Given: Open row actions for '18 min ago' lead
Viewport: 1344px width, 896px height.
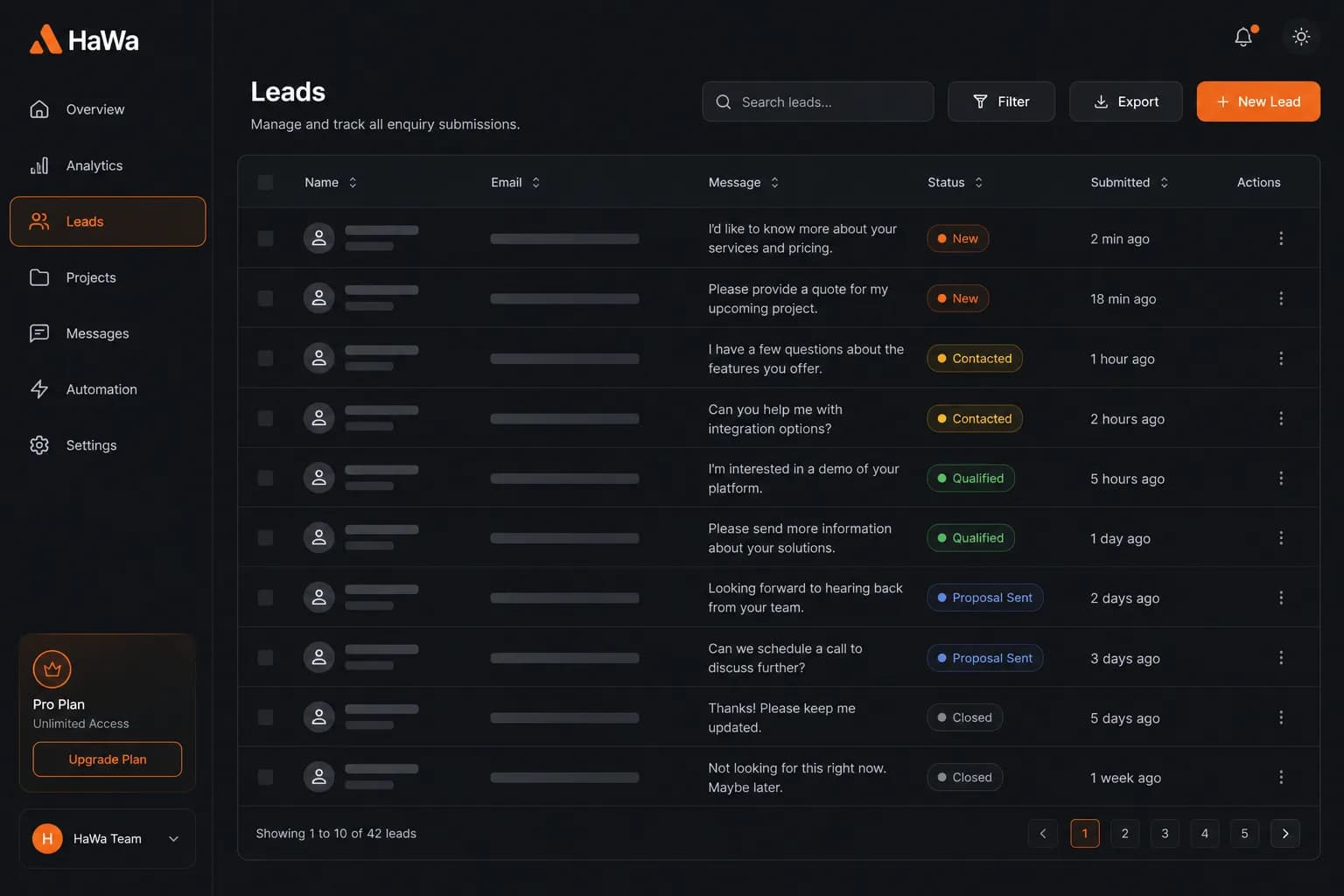Looking at the screenshot, I should [1281, 298].
